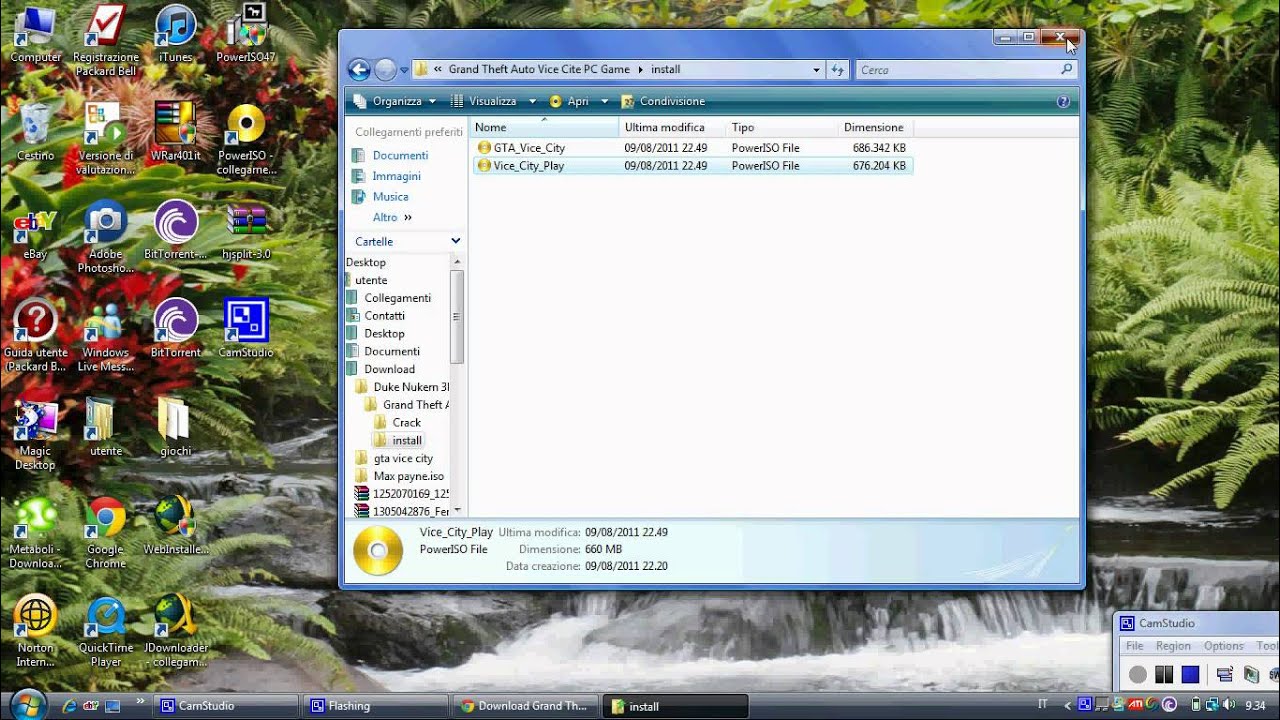Open the Musica favorite link
Image resolution: width=1280 pixels, height=720 pixels.
tap(390, 197)
